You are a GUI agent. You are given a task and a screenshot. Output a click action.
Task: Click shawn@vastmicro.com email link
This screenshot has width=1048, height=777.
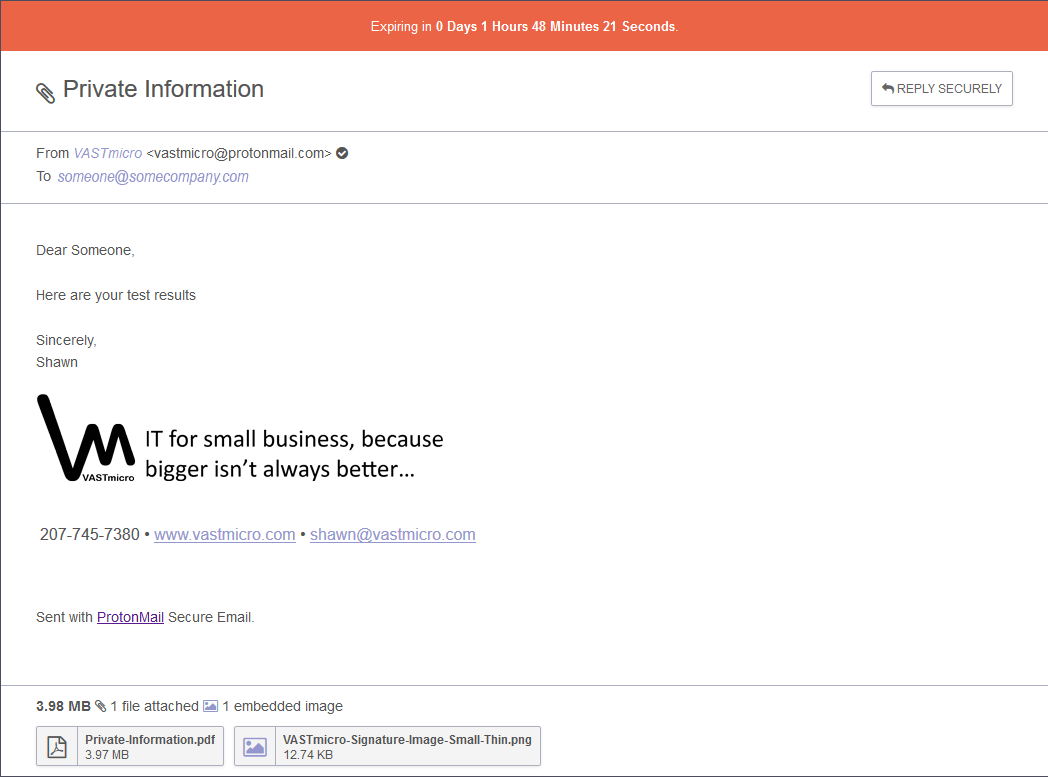tap(392, 534)
